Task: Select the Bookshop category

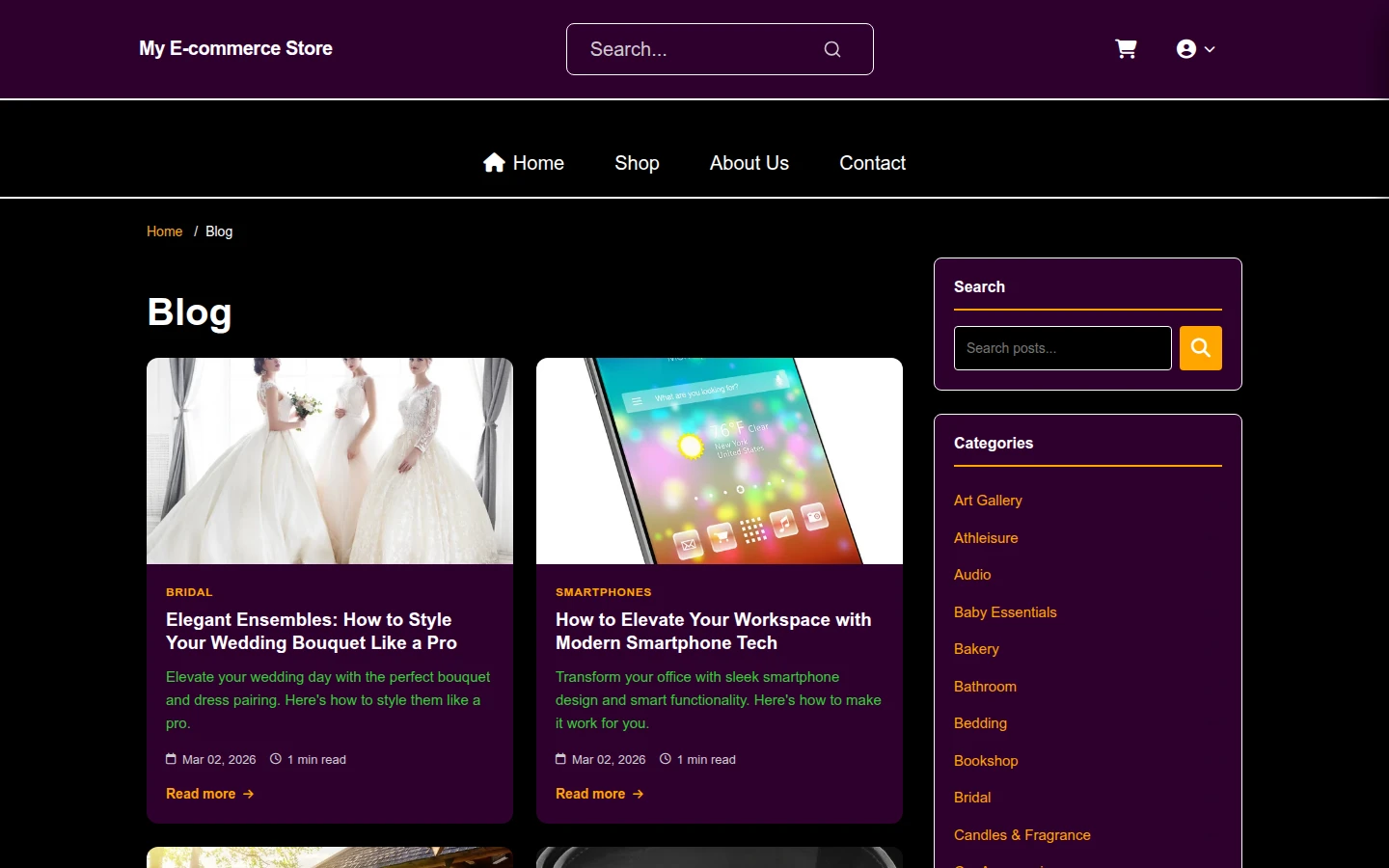Action: [986, 761]
